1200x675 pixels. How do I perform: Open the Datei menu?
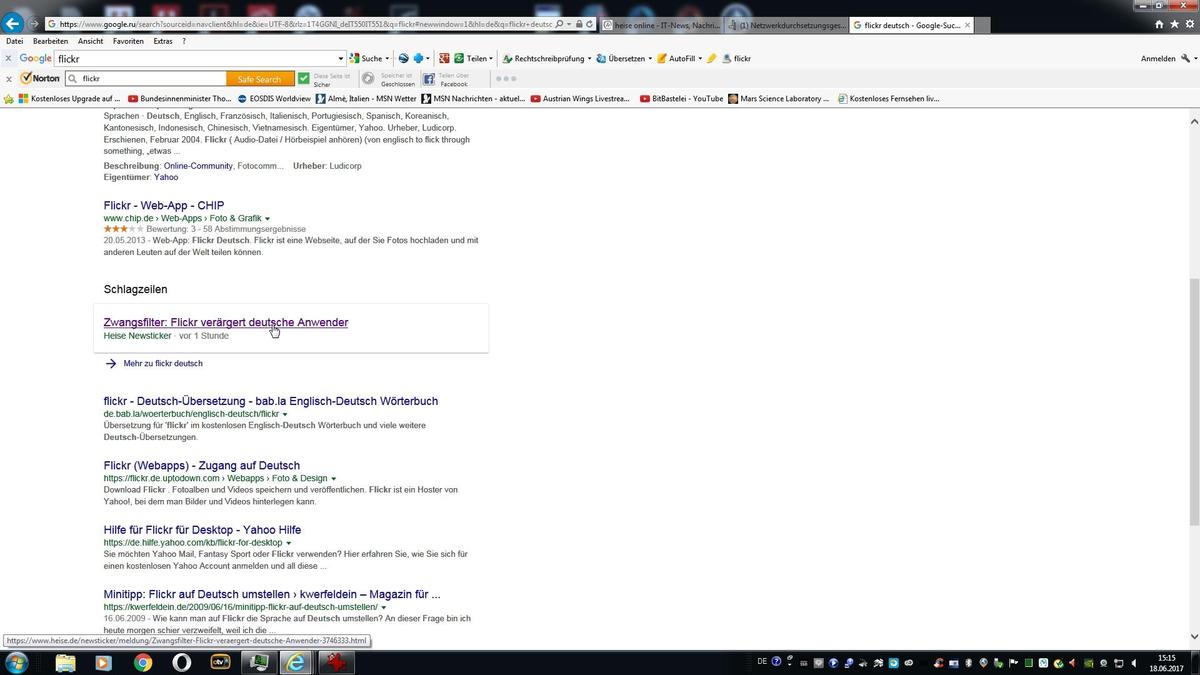click(15, 41)
